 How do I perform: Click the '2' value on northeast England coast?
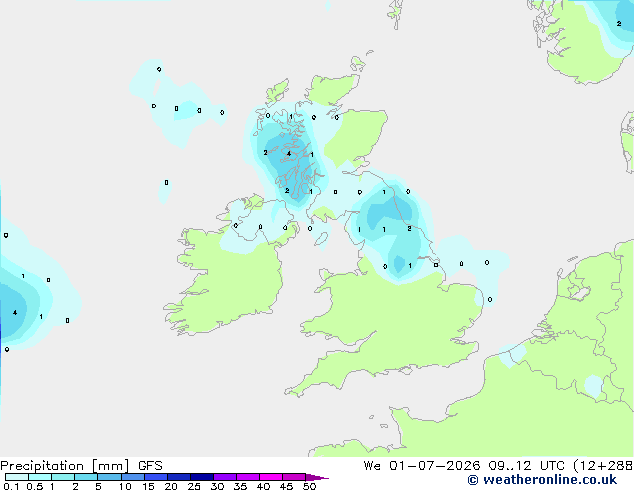coord(409,229)
